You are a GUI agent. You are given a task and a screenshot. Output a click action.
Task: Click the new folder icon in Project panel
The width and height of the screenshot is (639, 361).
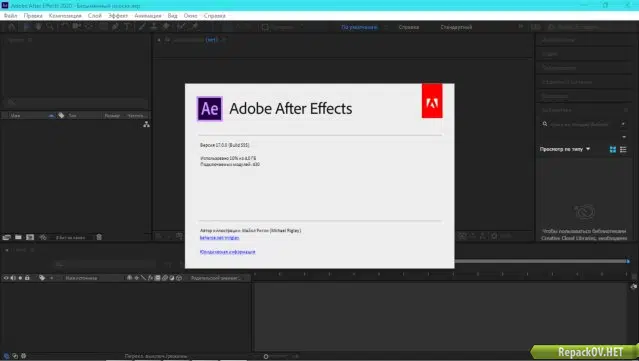pyautogui.click(x=18, y=237)
